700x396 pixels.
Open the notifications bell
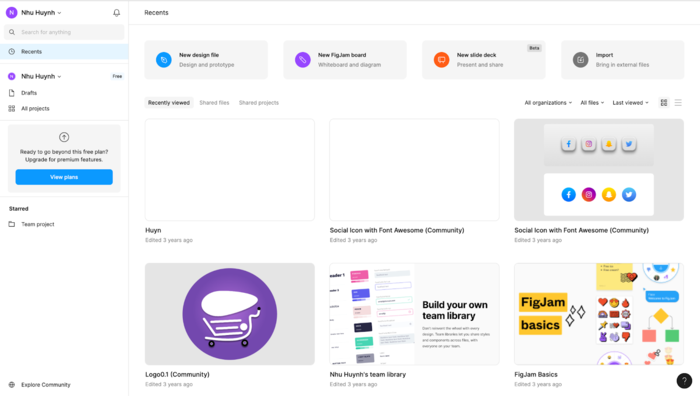[117, 13]
